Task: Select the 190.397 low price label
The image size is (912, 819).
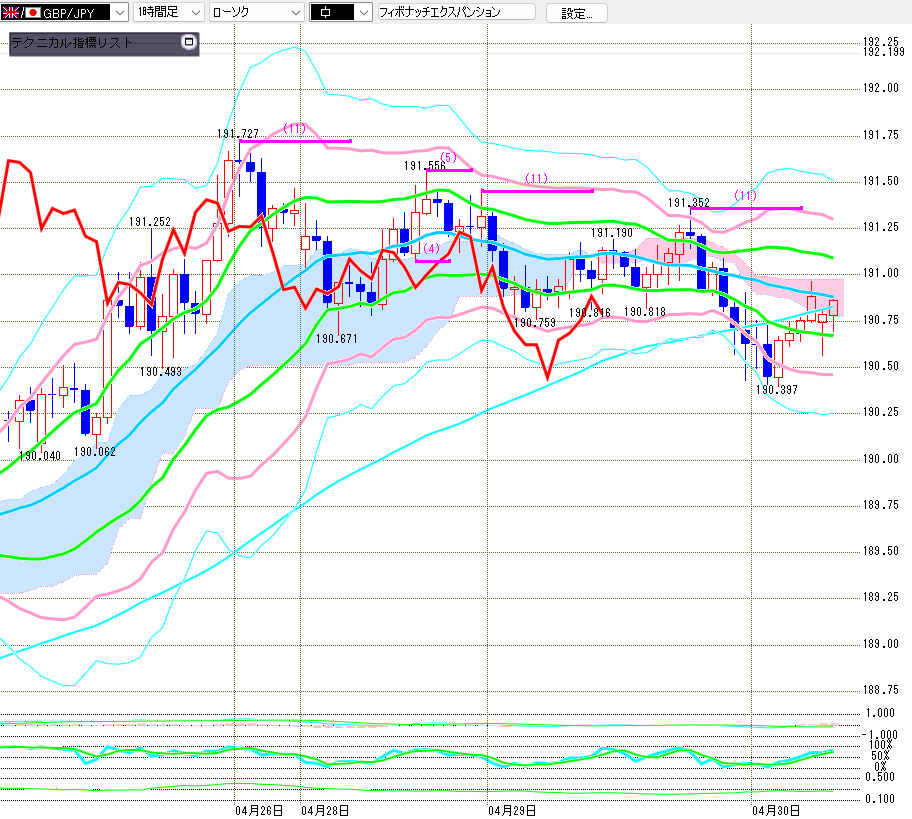Action: tap(776, 390)
